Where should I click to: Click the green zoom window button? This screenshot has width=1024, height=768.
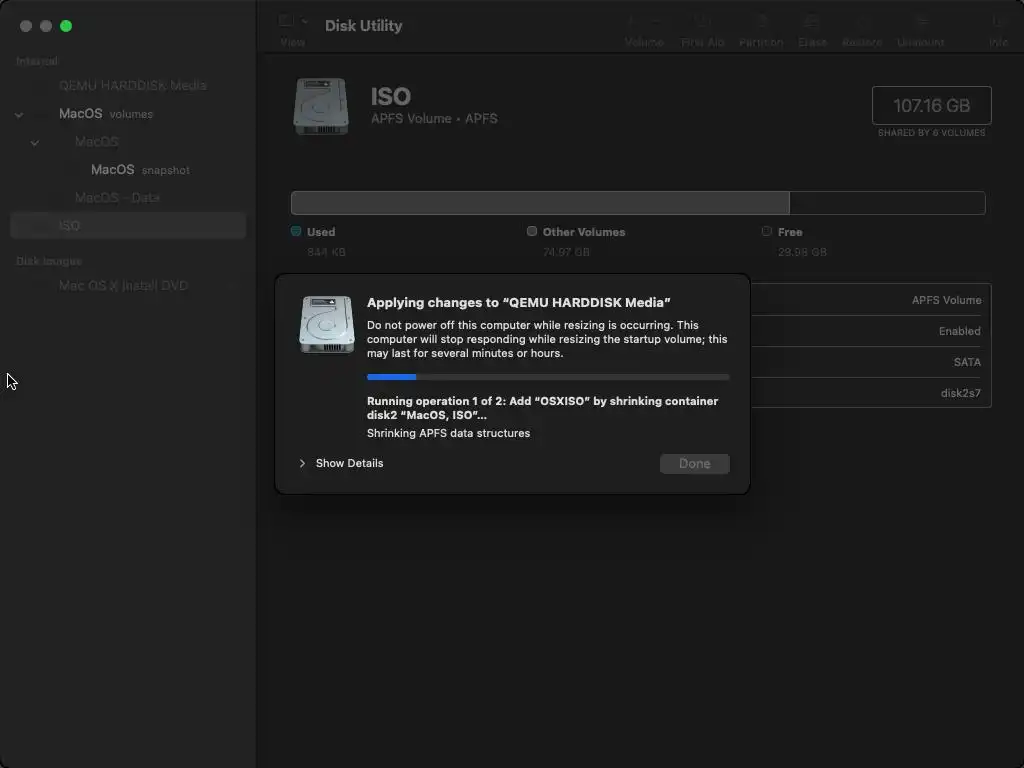point(66,26)
